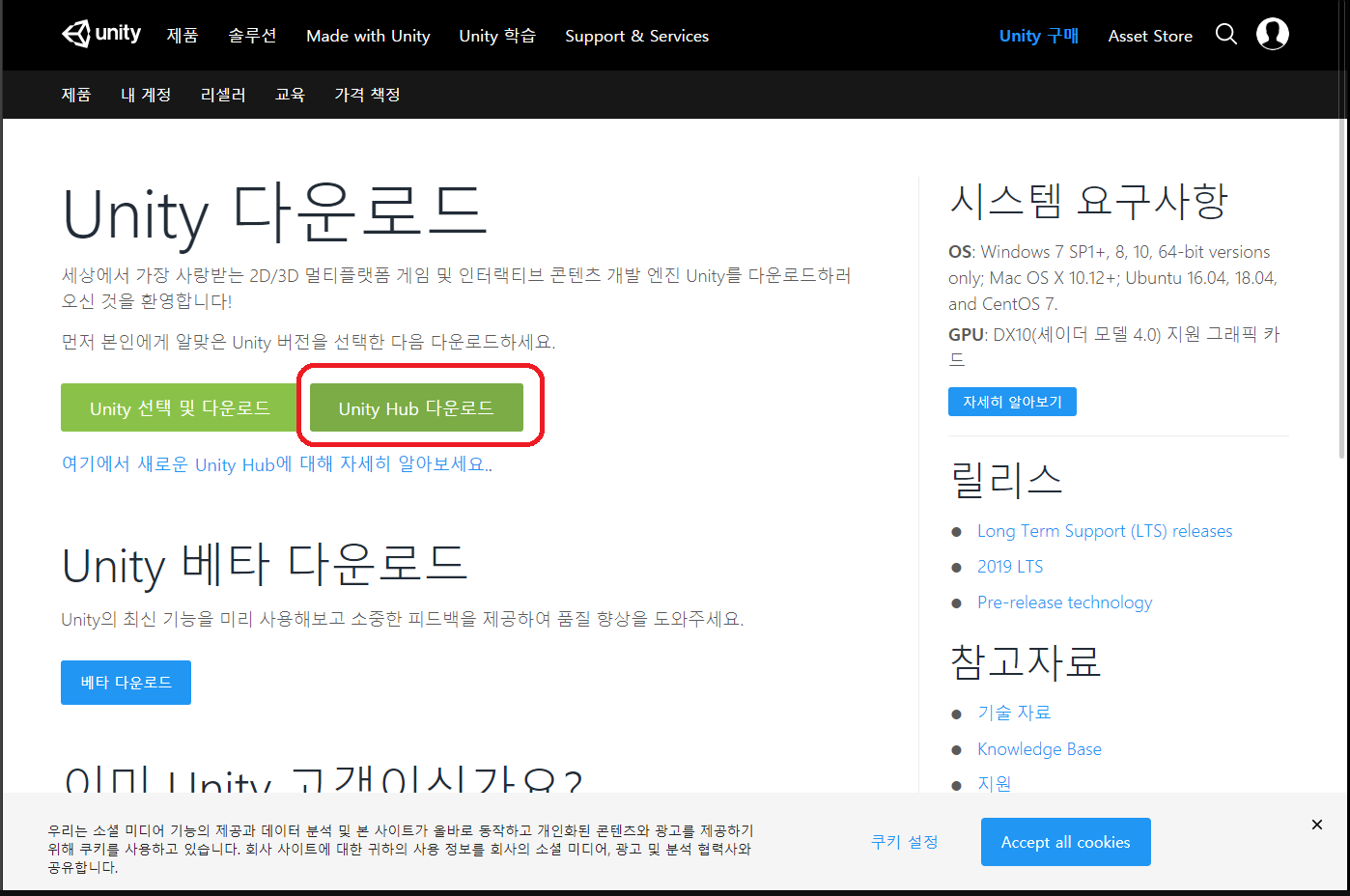This screenshot has width=1350, height=896.
Task: Go to Made with Unity
Action: pos(368,36)
